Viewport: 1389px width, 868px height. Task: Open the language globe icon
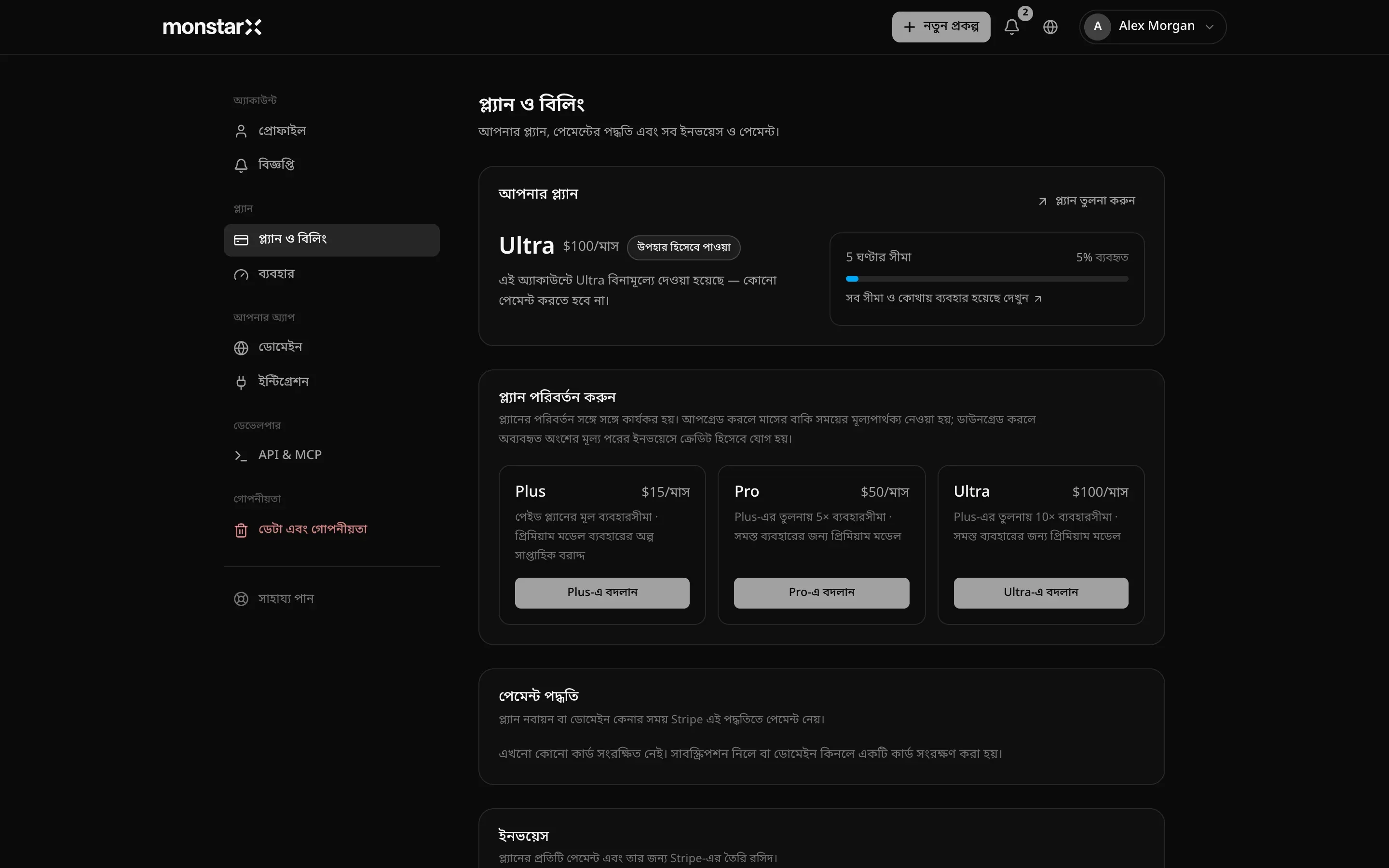tap(1050, 27)
